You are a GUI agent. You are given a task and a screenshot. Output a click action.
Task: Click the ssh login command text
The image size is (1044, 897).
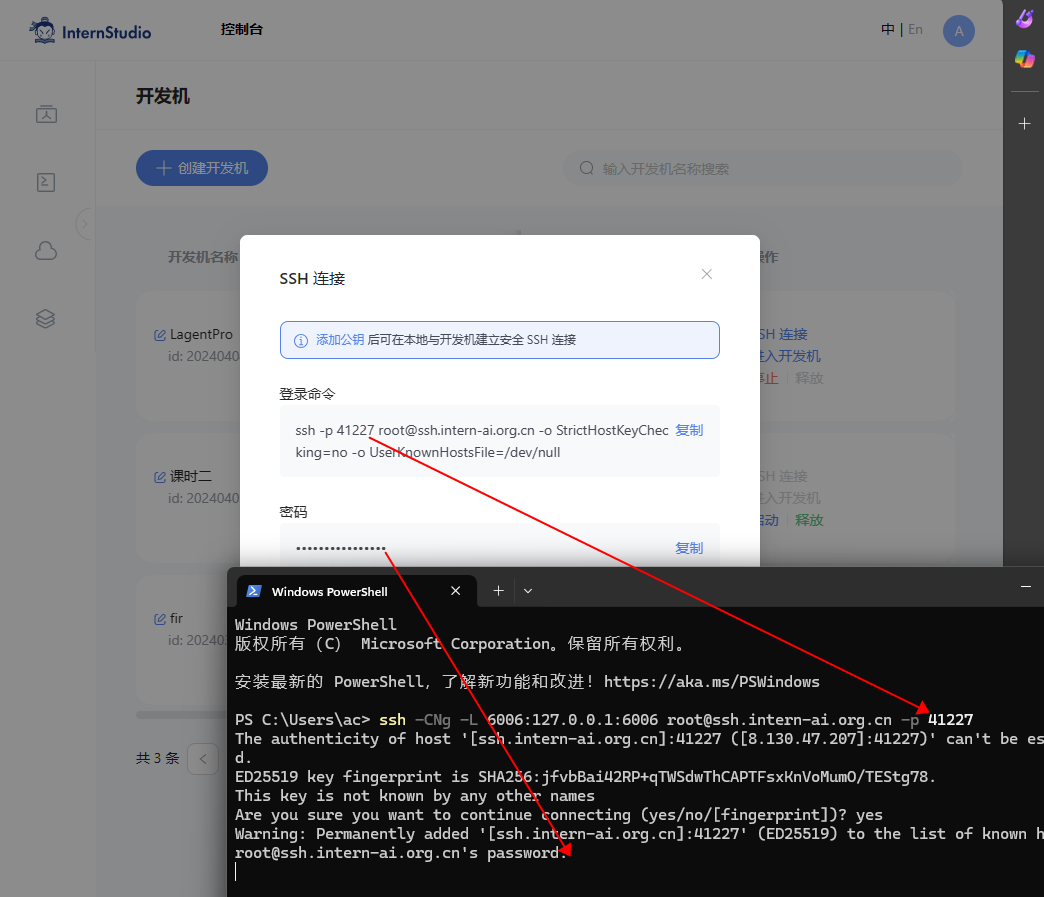(x=481, y=441)
